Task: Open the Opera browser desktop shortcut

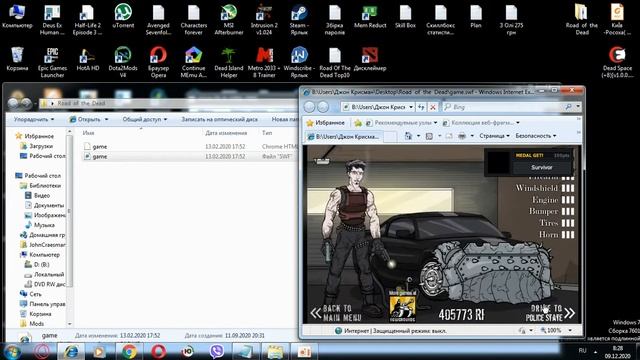Action: coord(158,62)
